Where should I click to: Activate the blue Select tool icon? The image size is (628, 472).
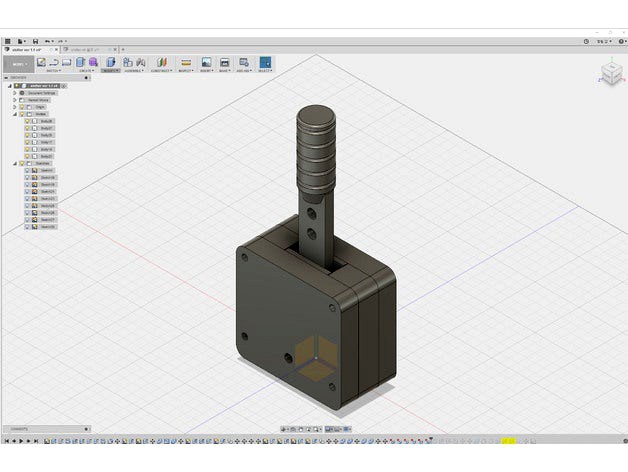265,62
